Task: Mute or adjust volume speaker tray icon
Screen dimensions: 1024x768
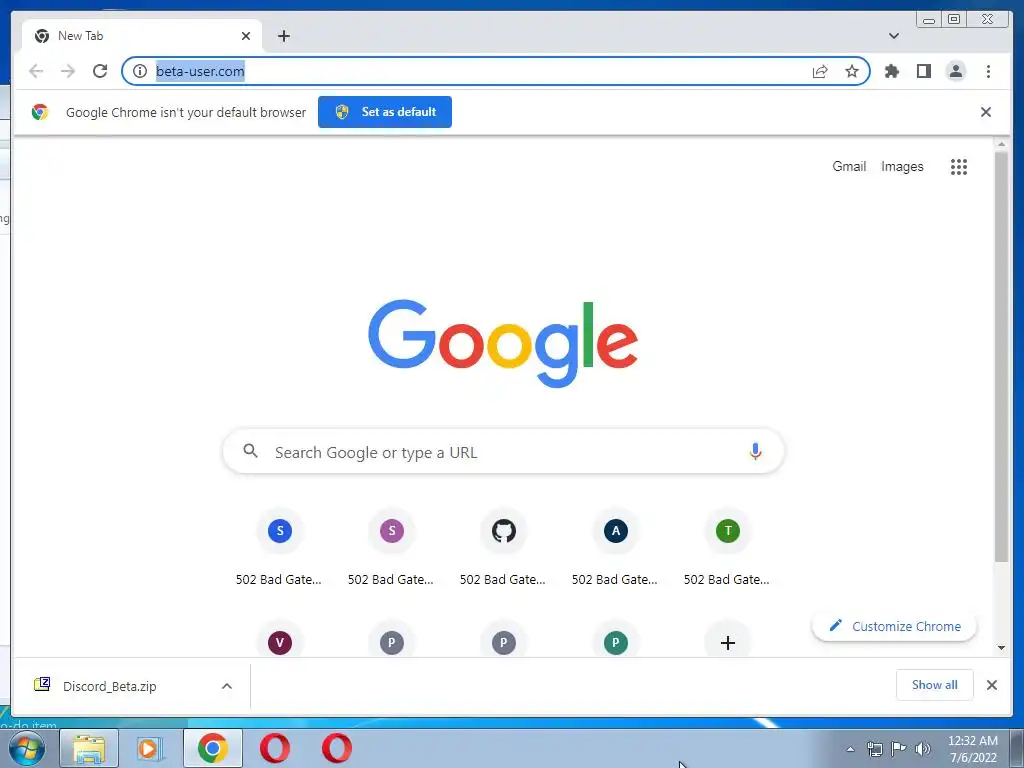Action: 923,748
